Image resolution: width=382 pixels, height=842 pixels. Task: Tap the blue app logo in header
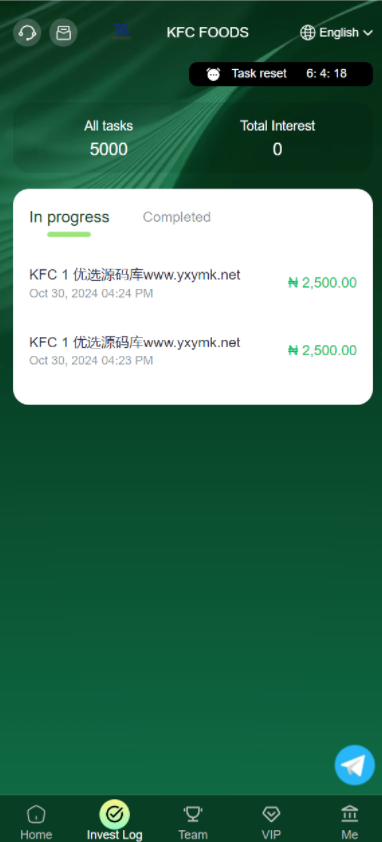coord(121,31)
